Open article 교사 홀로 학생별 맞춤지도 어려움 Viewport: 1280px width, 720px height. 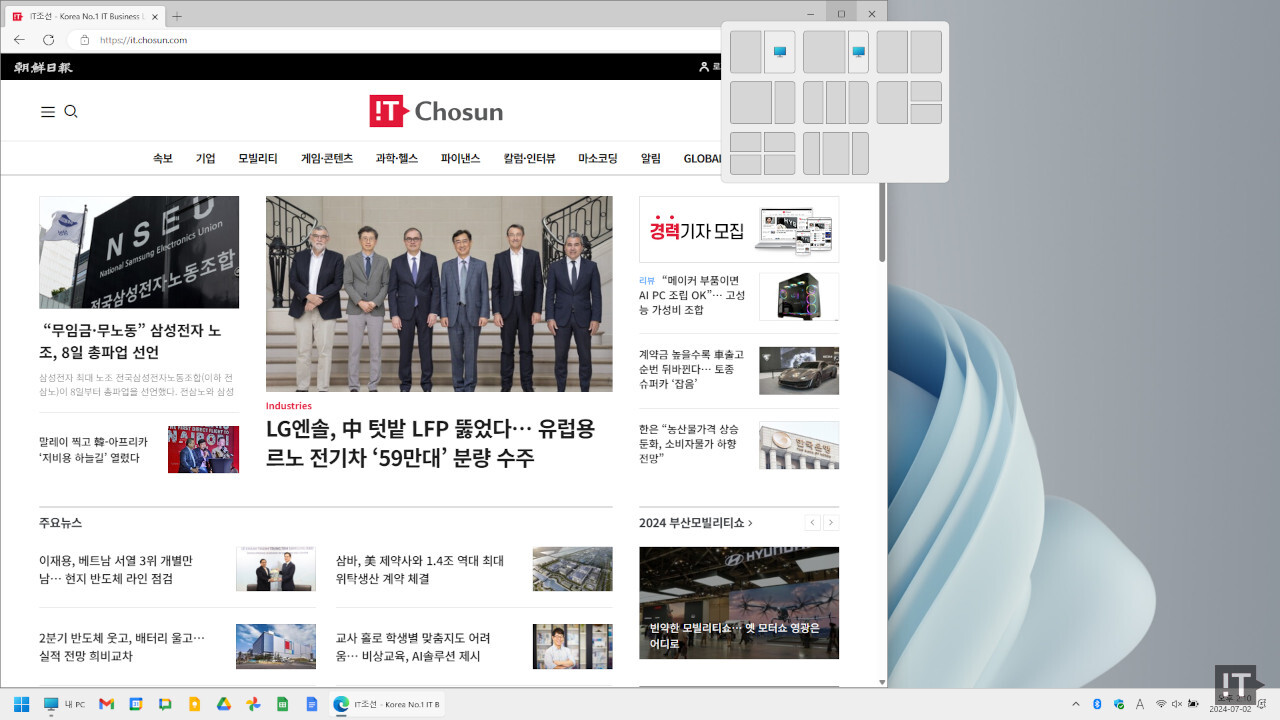point(413,646)
